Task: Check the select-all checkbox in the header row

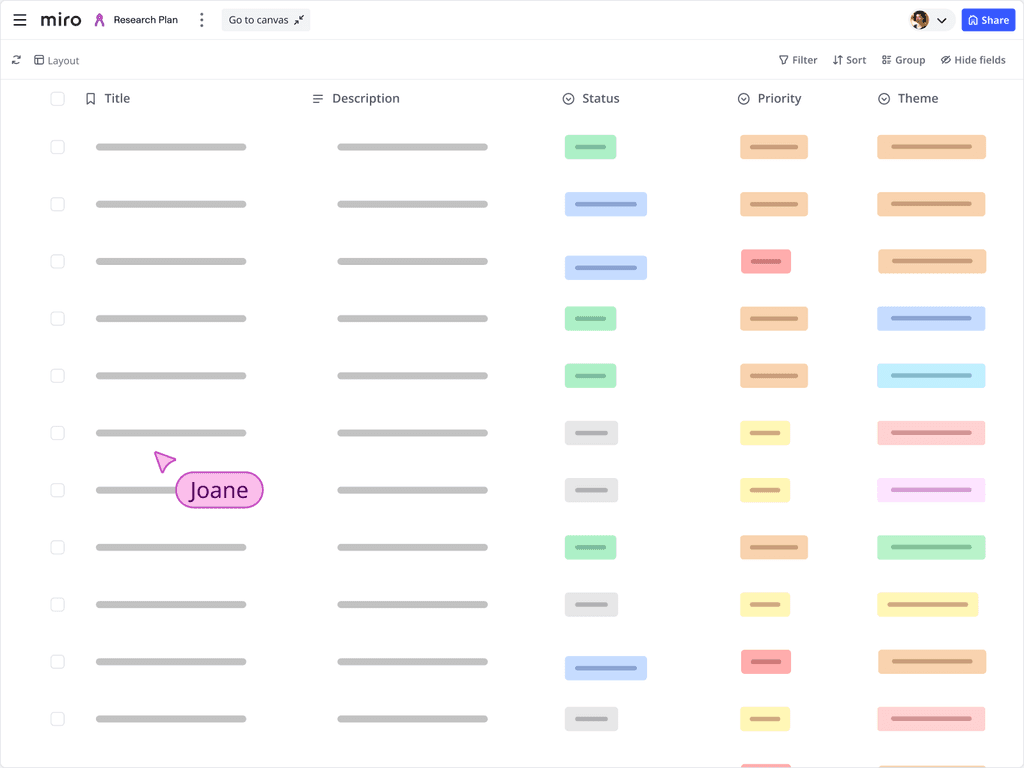Action: point(57,99)
